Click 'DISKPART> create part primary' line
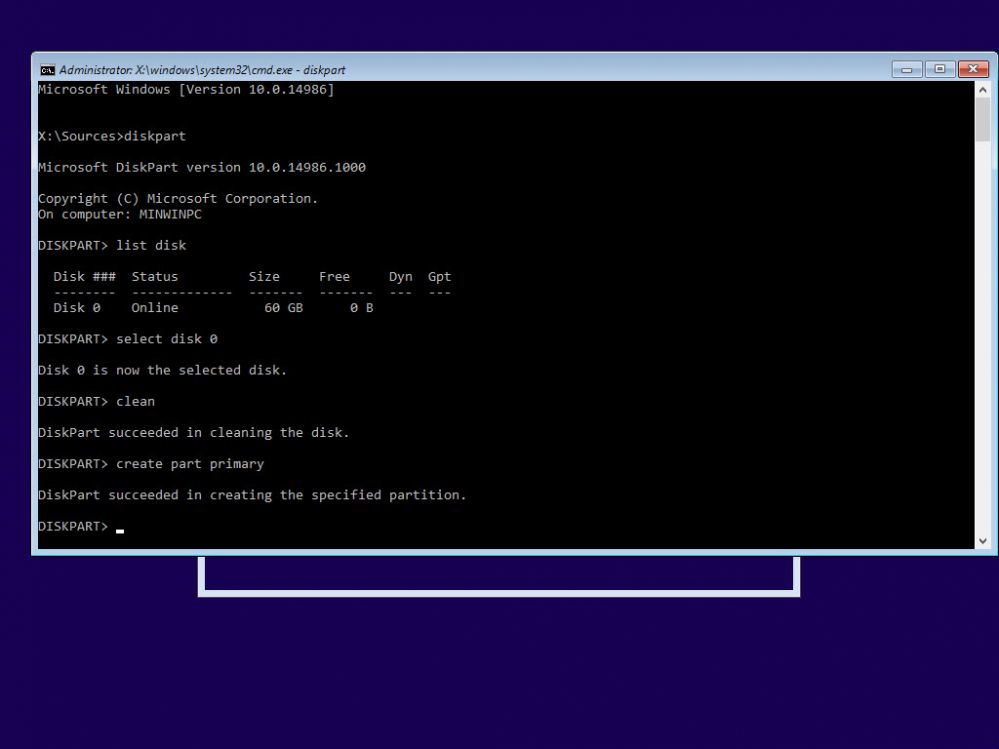The height and width of the screenshot is (749, 999). tap(151, 464)
